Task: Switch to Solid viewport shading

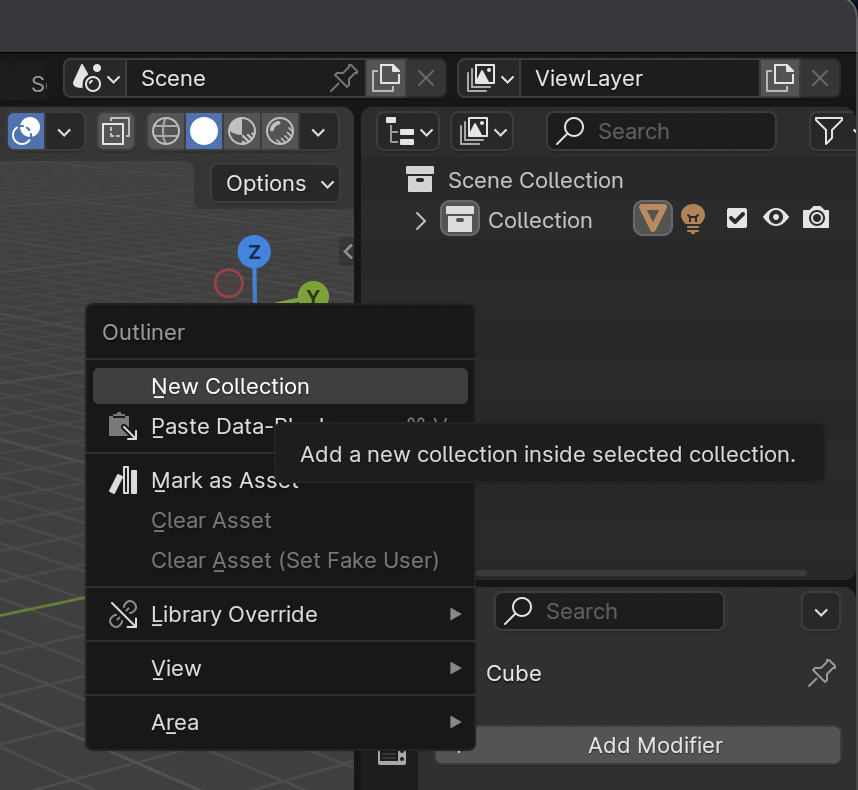Action: point(204,131)
